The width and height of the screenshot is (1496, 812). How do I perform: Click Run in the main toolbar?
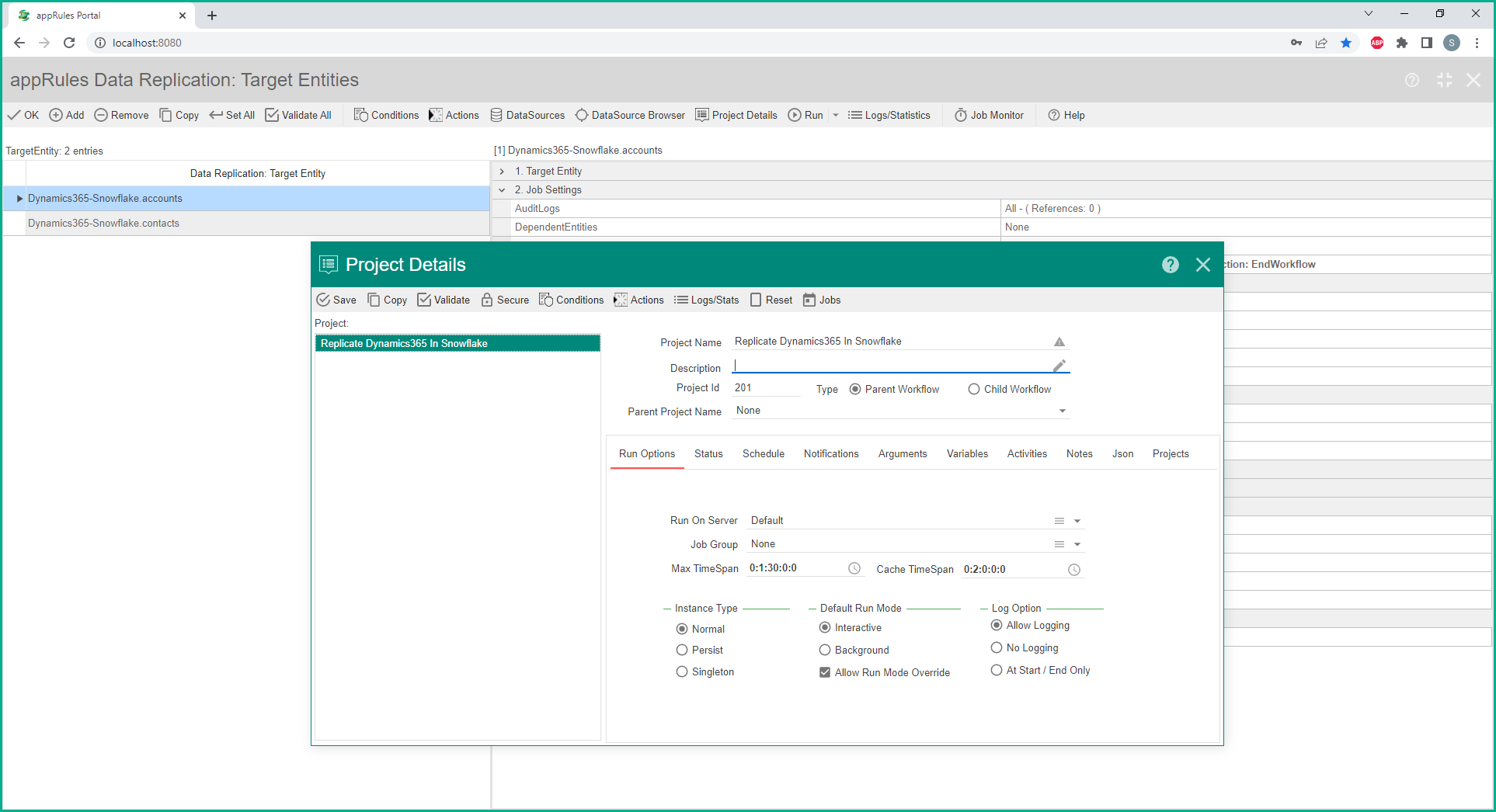point(805,115)
